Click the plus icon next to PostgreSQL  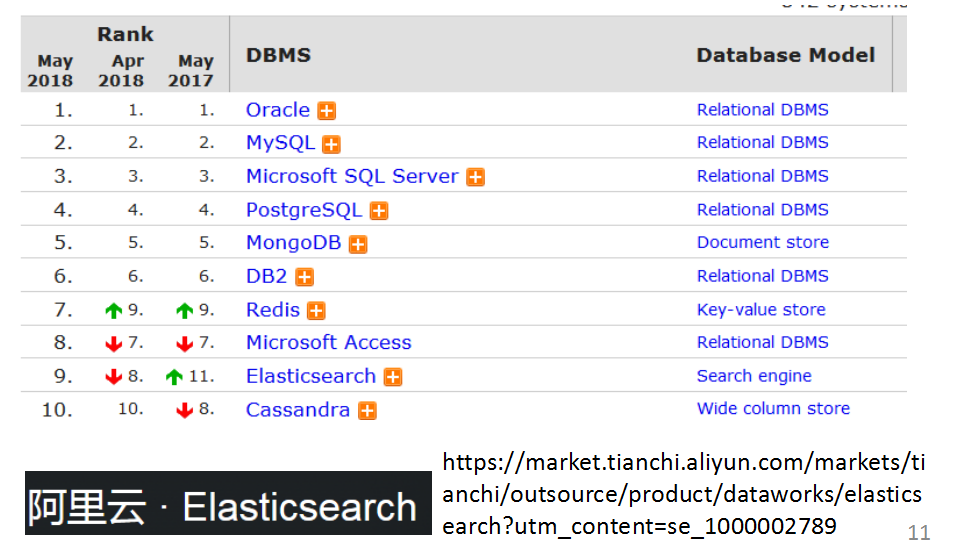[379, 211]
